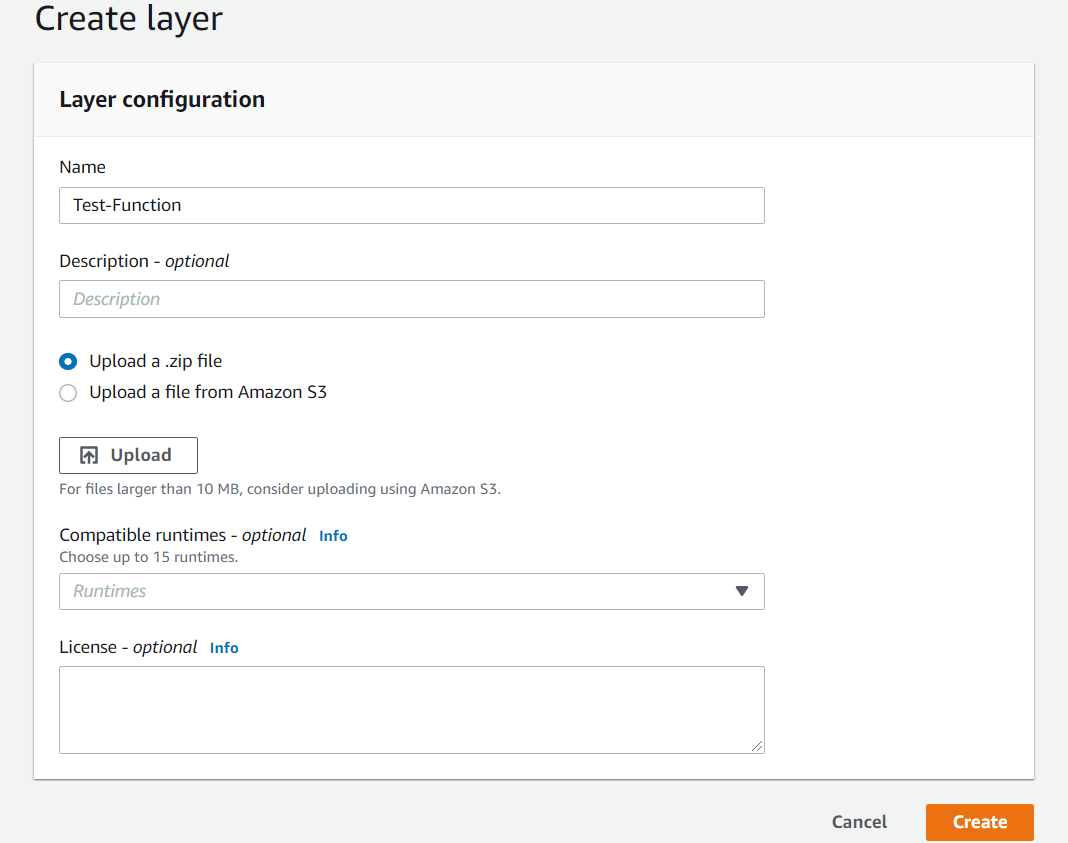1068x843 pixels.
Task: Click the Amazon S3 radio circle
Action: (x=67, y=393)
